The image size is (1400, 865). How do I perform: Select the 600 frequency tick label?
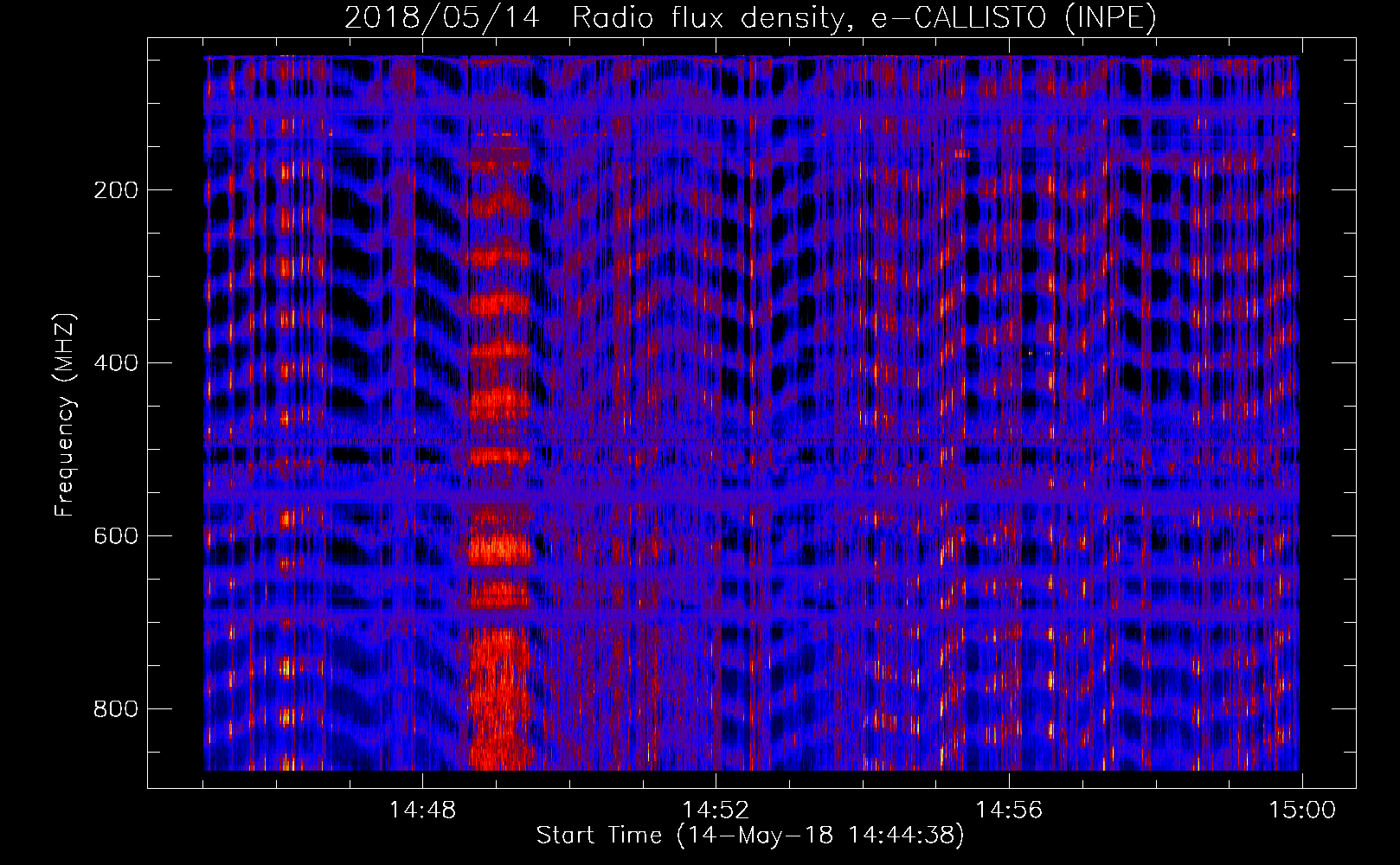116,536
